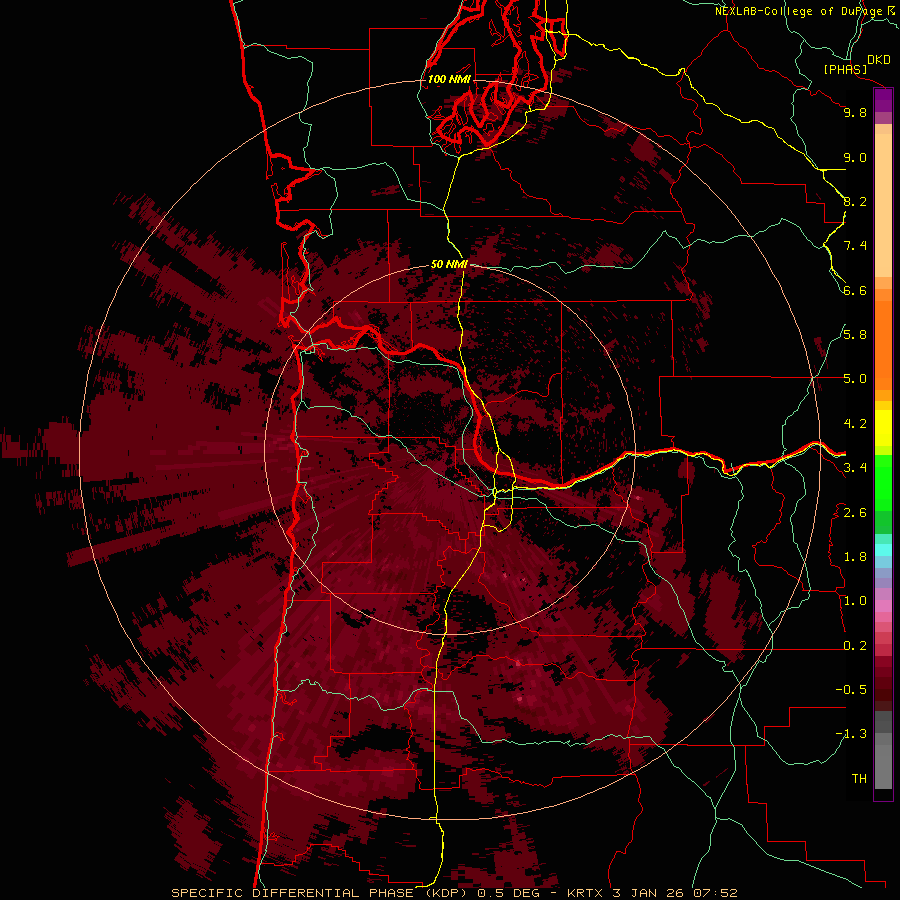Select the yellow band on the color bar
The height and width of the screenshot is (900, 900).
tap(883, 428)
